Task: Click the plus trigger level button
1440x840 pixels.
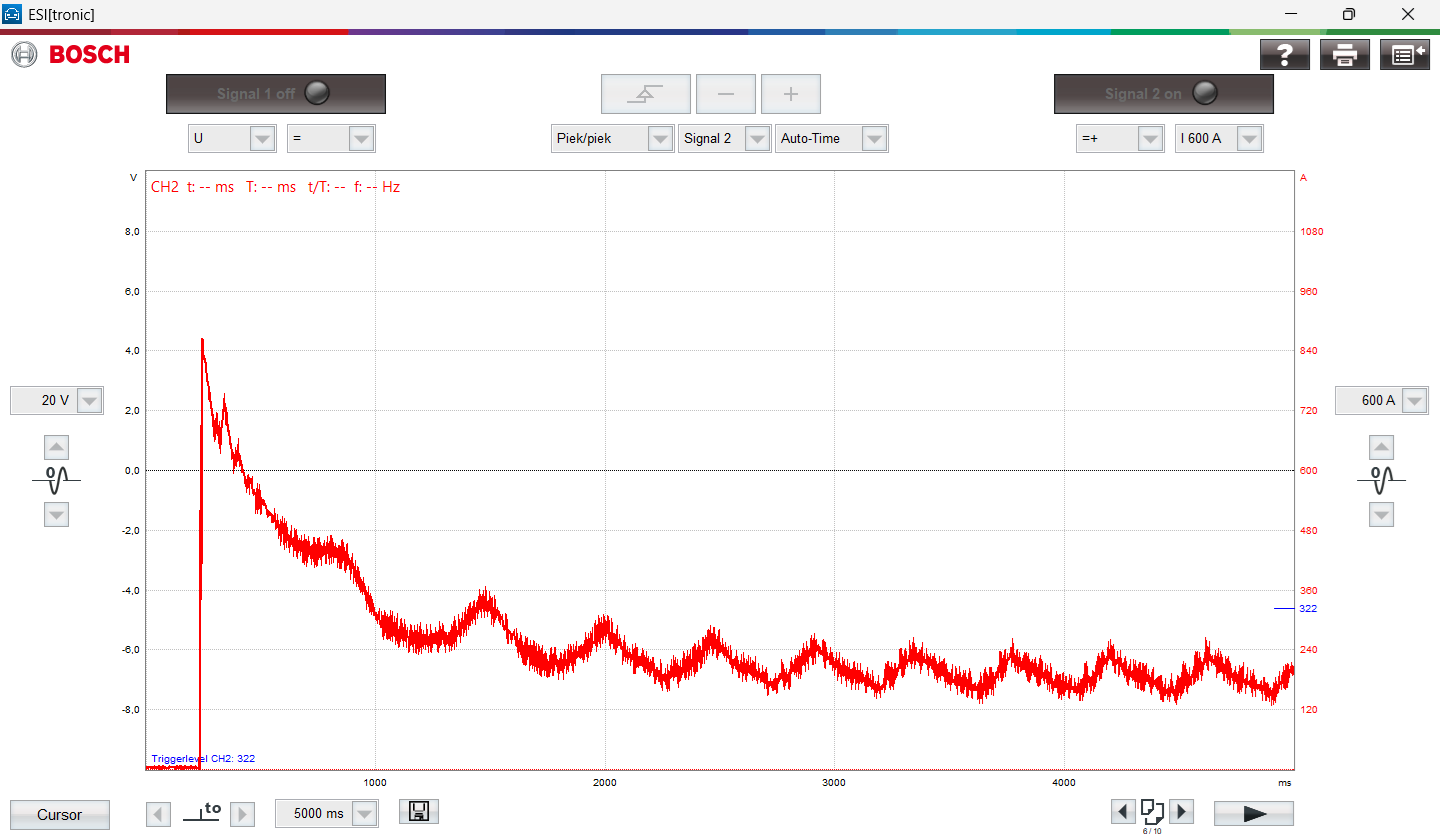Action: click(x=791, y=94)
